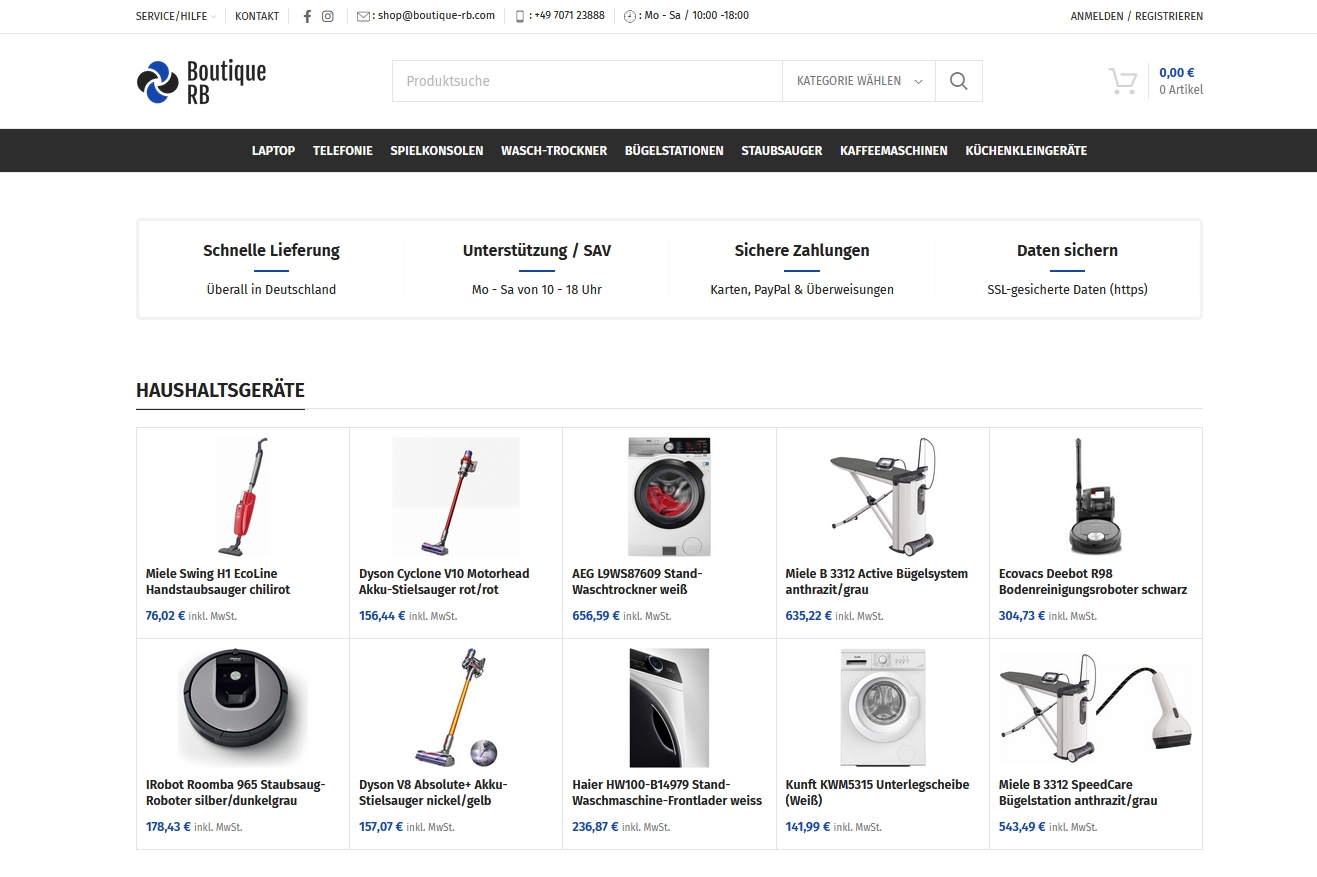Click the AEG L9WS87609 washer image
Viewport: 1317px width, 877px height.
(x=669, y=496)
